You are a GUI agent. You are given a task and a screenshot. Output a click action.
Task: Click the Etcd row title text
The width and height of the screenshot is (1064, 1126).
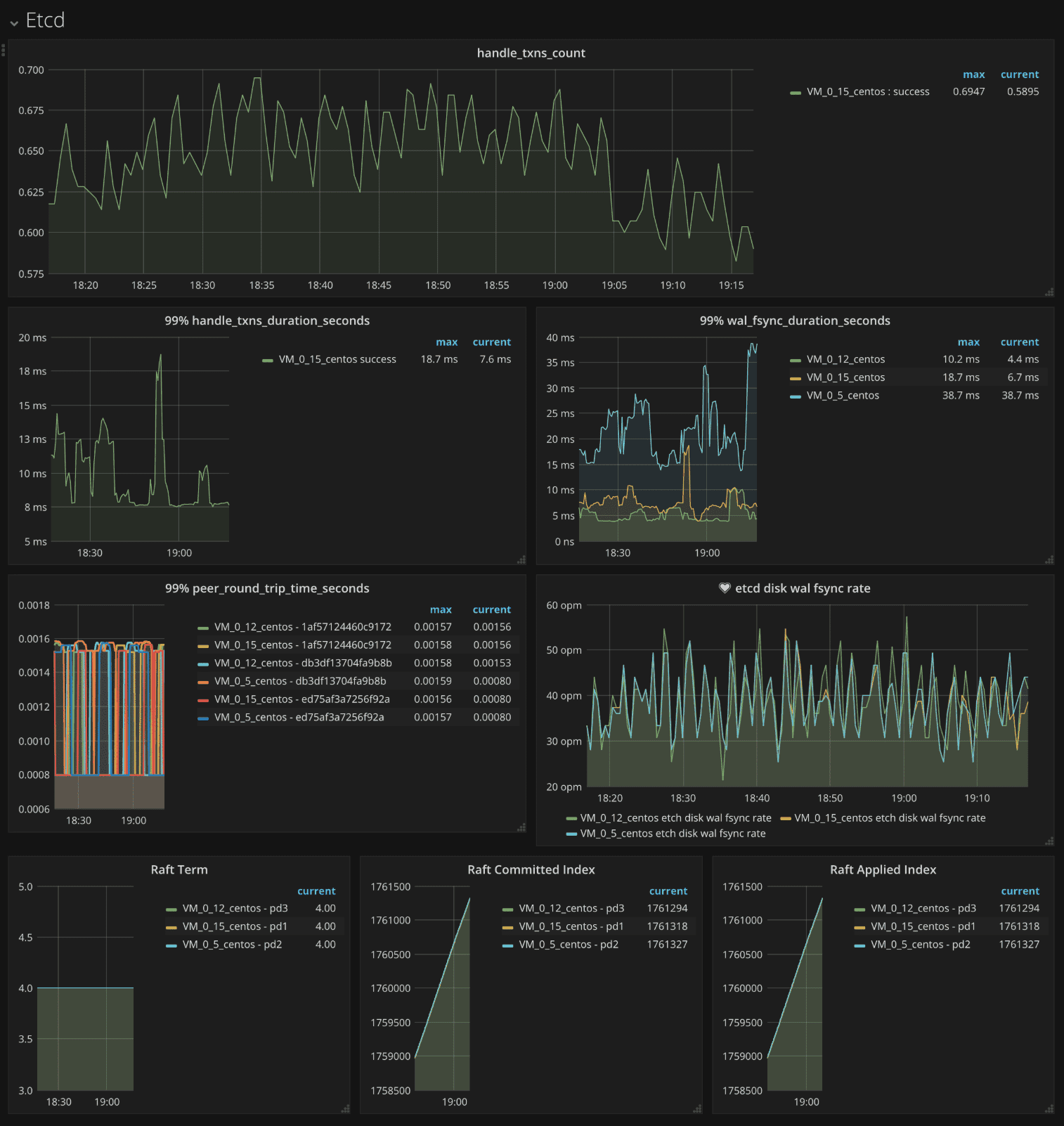[x=45, y=20]
